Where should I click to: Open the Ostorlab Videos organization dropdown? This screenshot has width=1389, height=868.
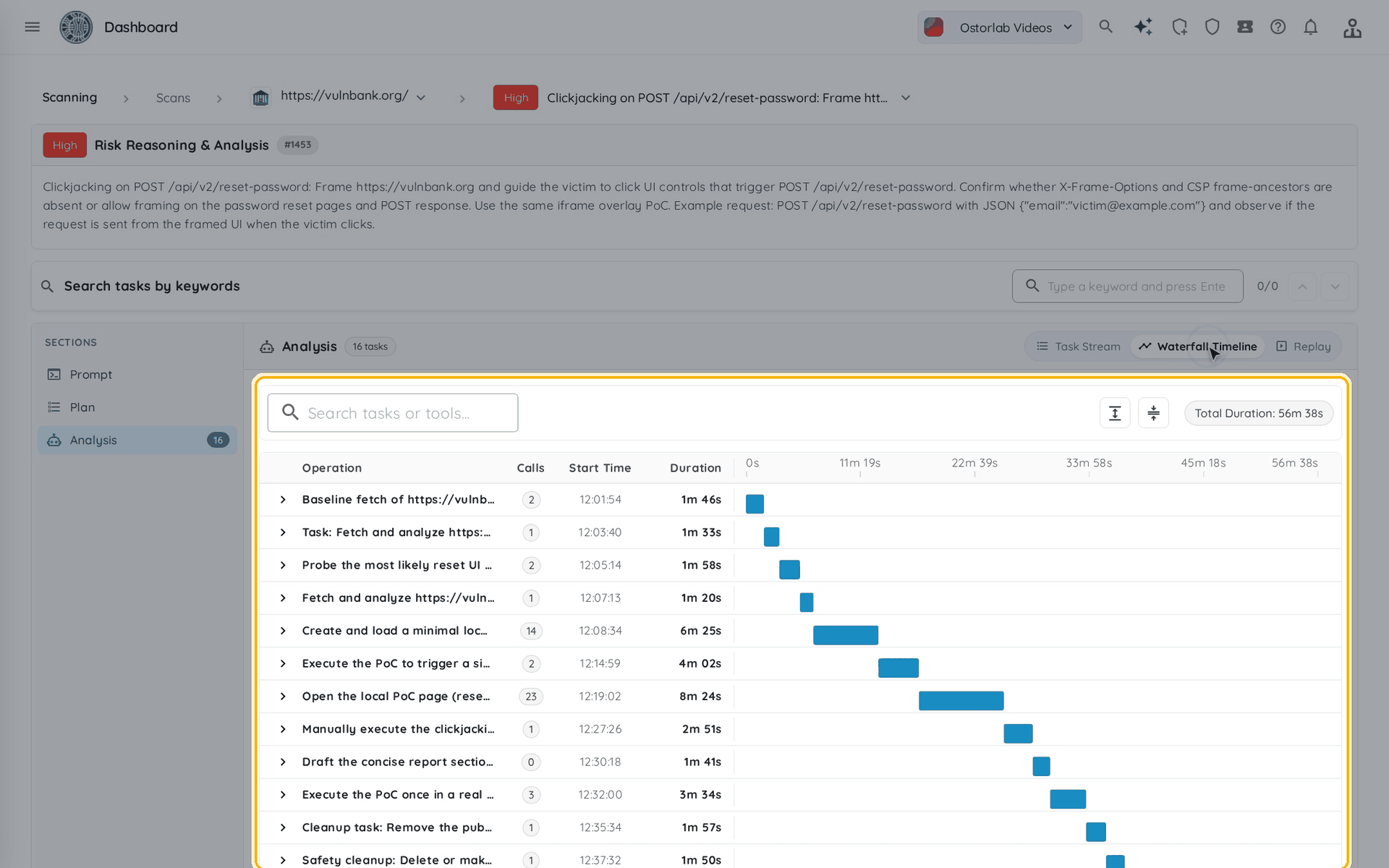click(x=1000, y=27)
